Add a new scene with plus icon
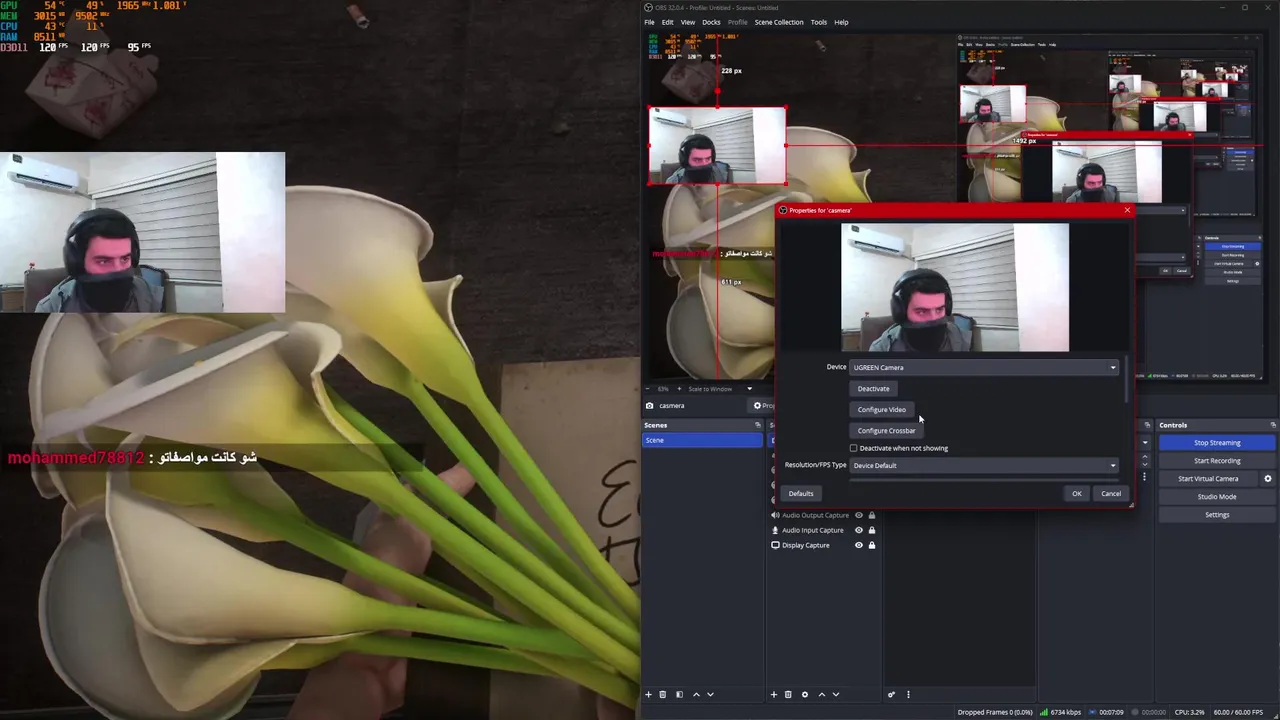1280x720 pixels. (x=648, y=694)
